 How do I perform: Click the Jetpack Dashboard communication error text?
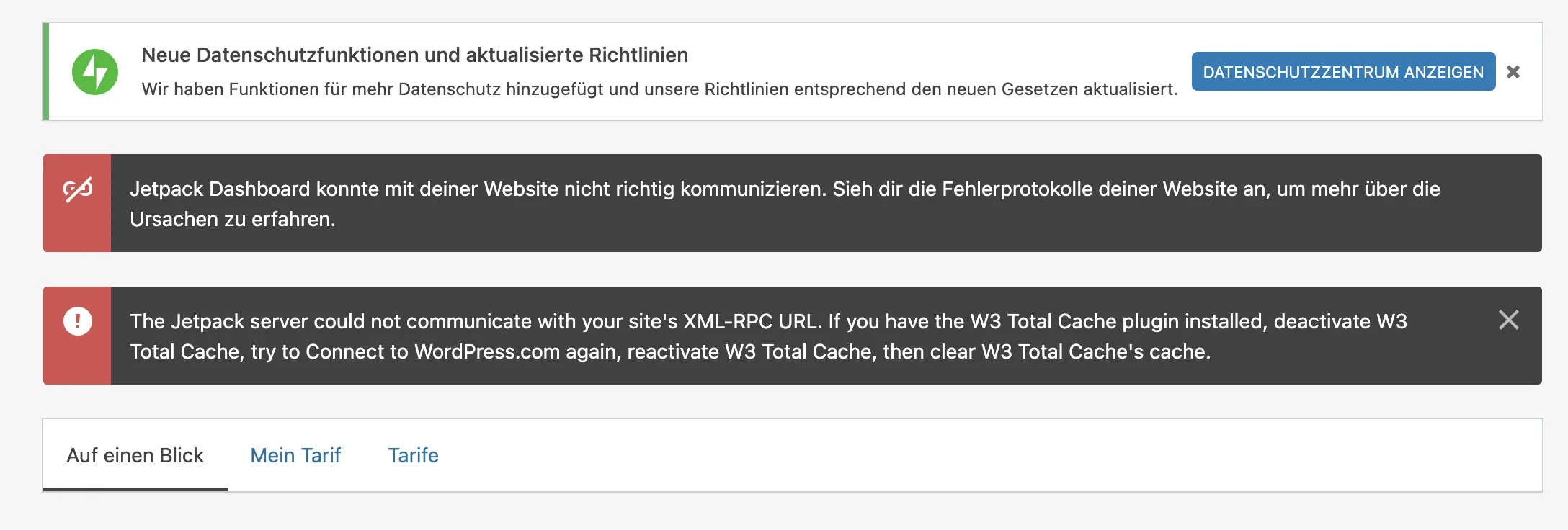click(x=785, y=204)
